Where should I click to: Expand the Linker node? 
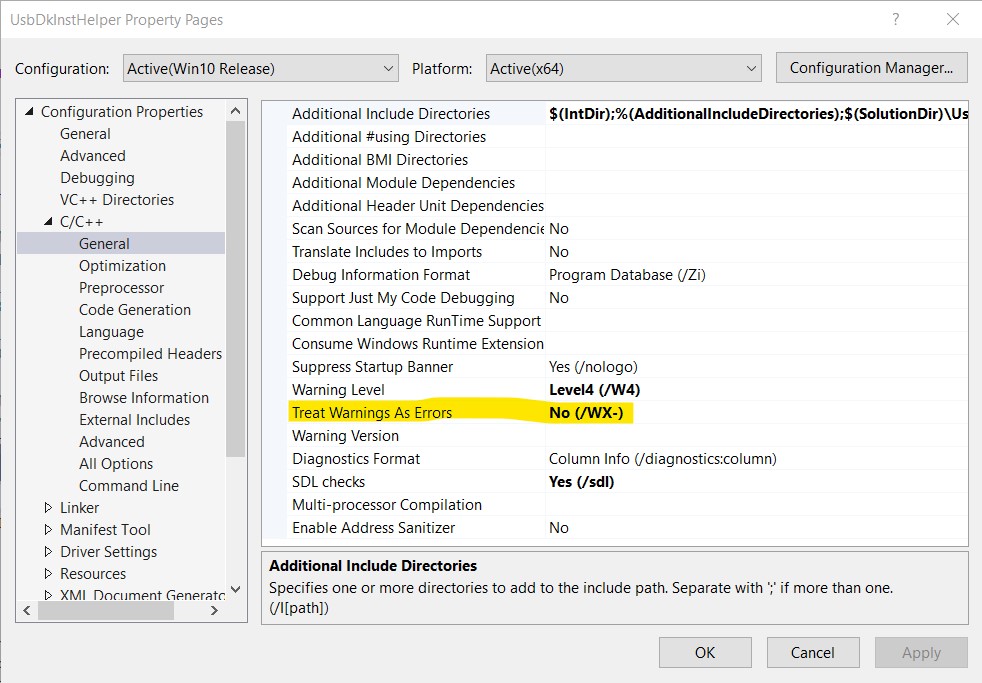click(47, 507)
